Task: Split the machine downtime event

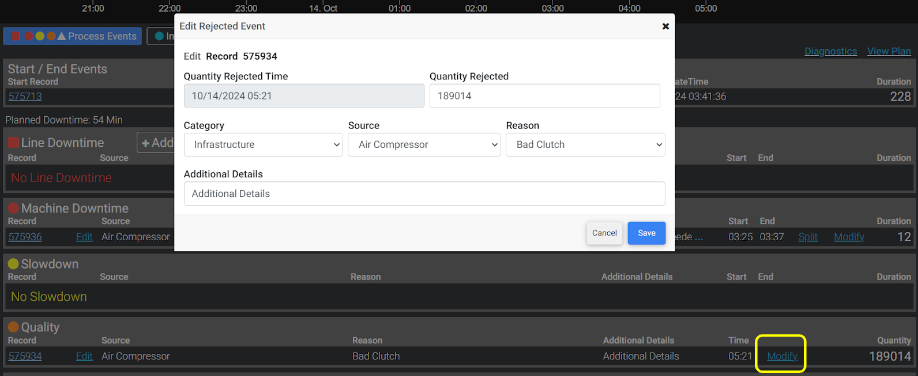Action: point(808,237)
